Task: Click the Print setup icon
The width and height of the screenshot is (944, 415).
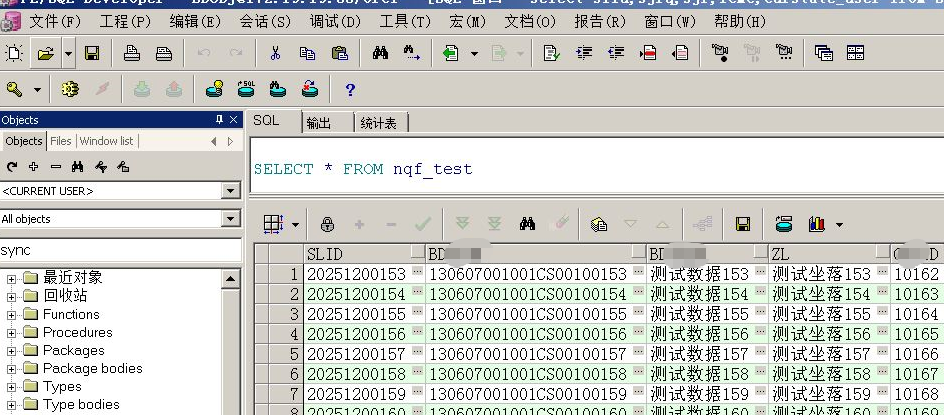Action: tap(164, 54)
